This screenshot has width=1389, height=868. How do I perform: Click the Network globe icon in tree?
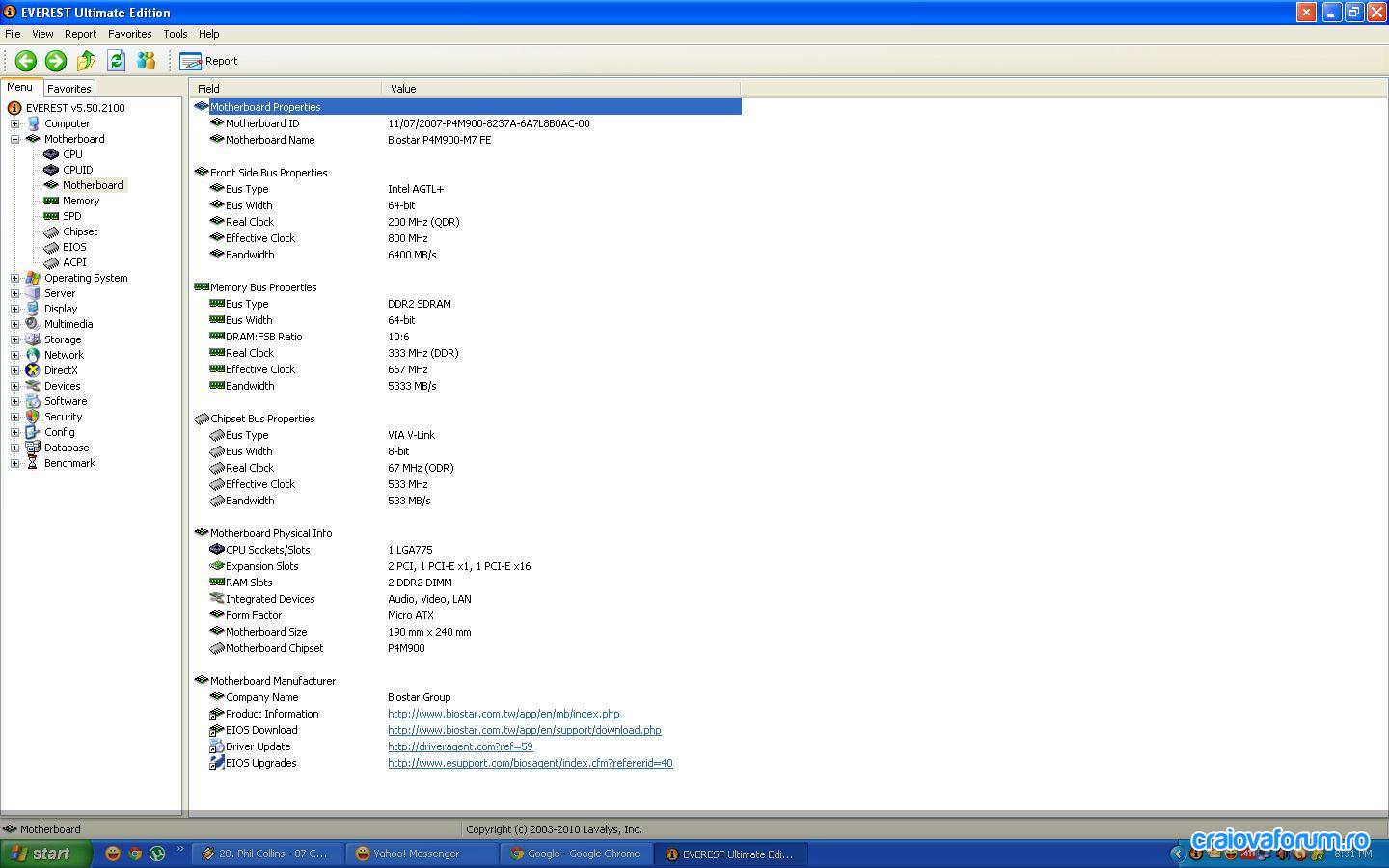(33, 355)
